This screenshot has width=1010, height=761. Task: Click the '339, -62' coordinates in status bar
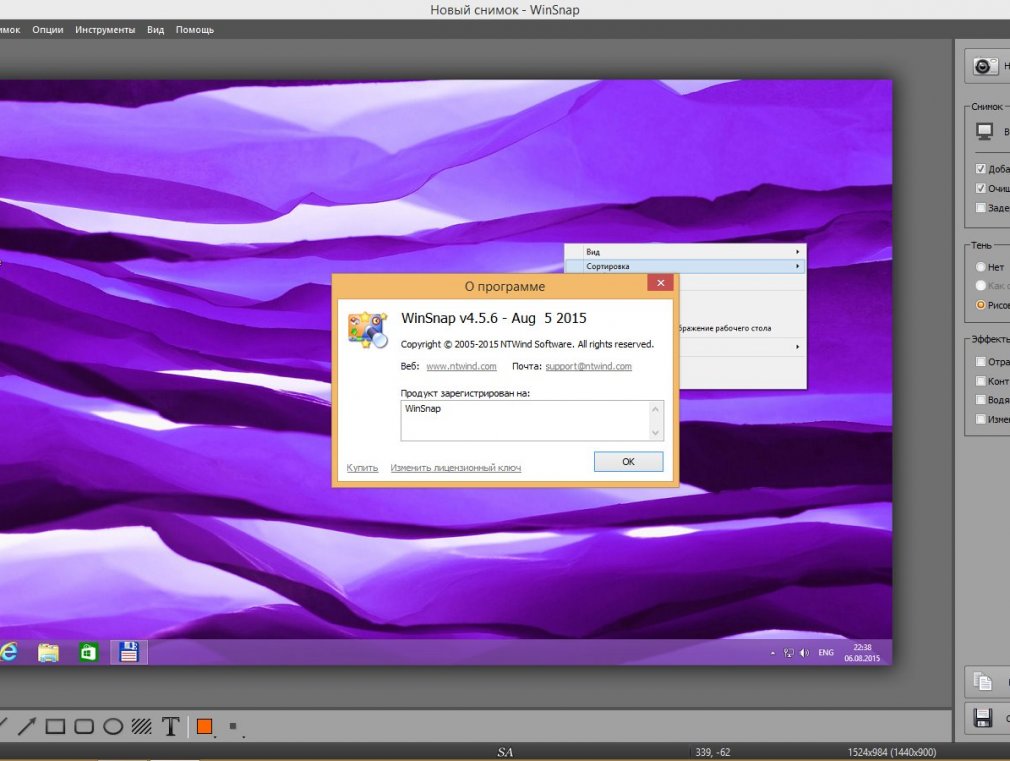pos(712,752)
